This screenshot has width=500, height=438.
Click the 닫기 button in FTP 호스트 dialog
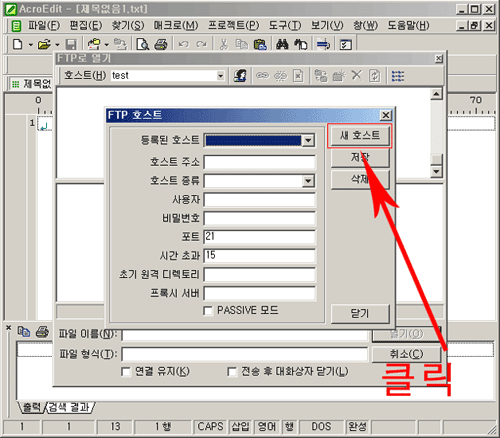[360, 313]
